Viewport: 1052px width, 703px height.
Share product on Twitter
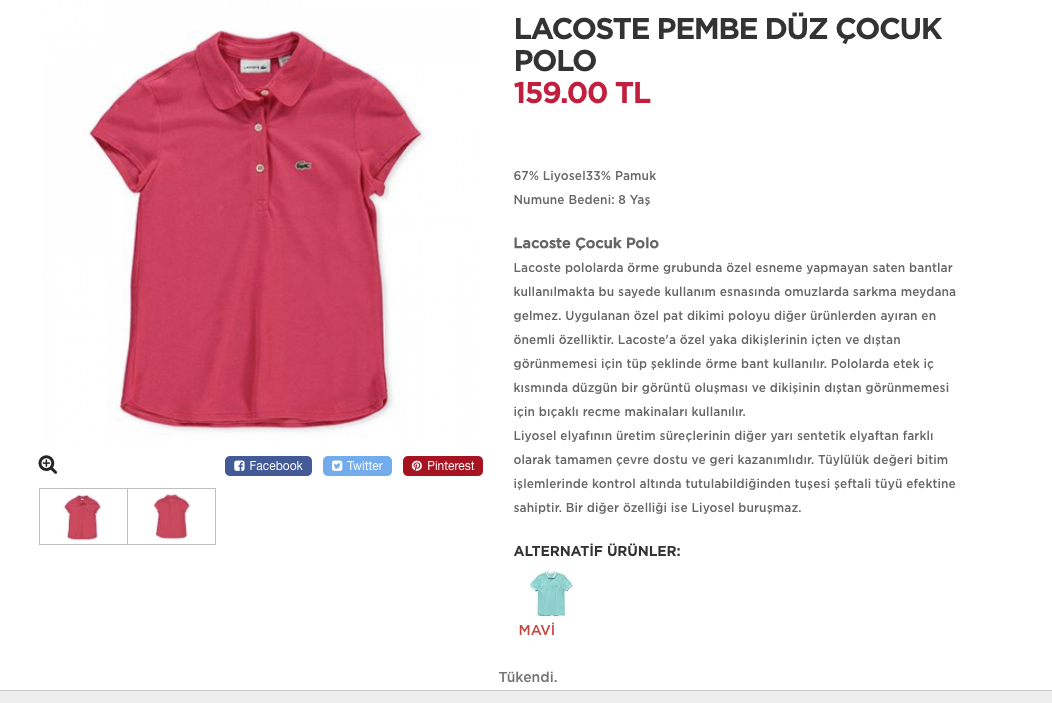[357, 466]
